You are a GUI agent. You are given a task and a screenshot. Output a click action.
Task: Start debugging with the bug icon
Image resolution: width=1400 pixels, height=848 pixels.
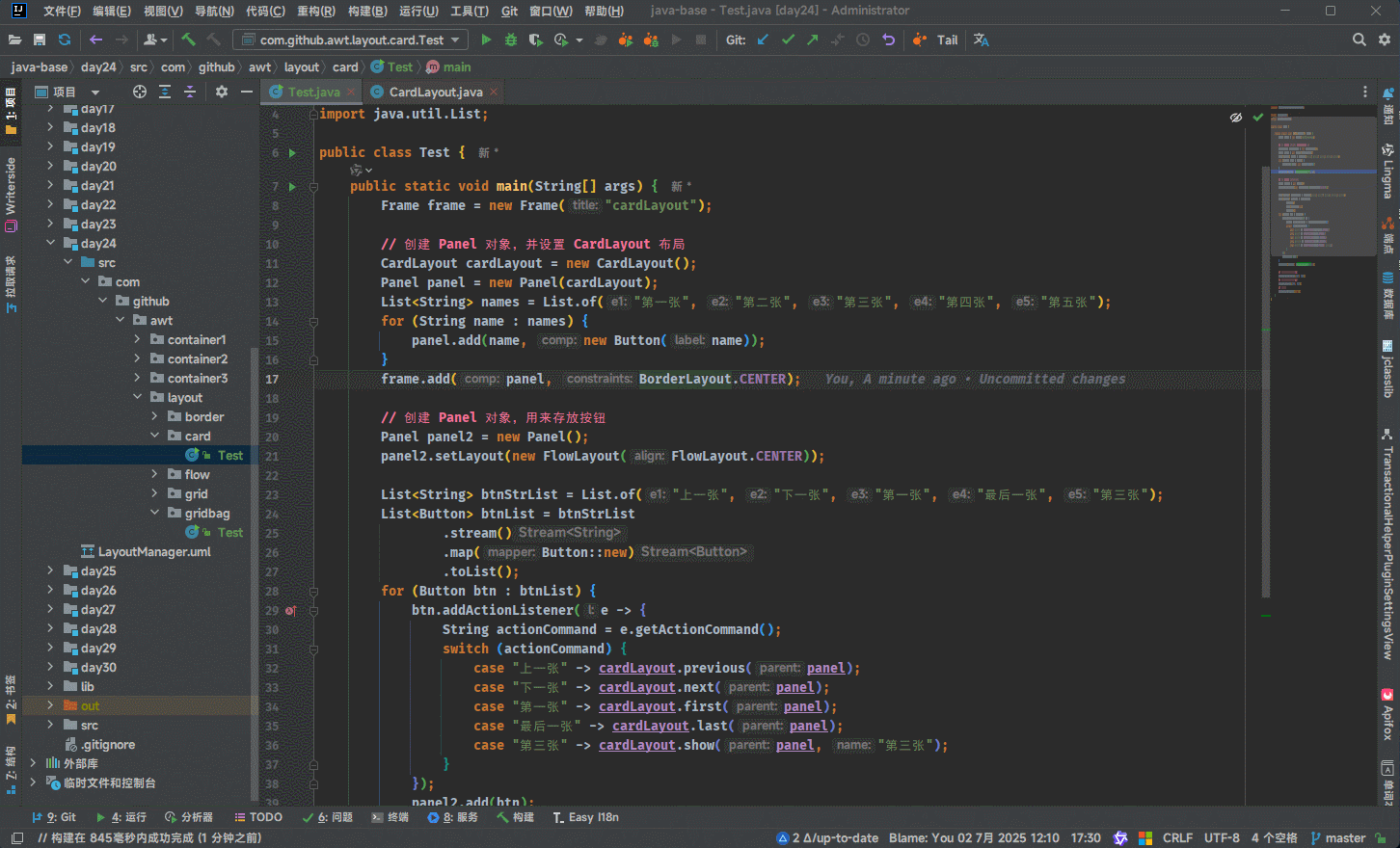tap(511, 40)
